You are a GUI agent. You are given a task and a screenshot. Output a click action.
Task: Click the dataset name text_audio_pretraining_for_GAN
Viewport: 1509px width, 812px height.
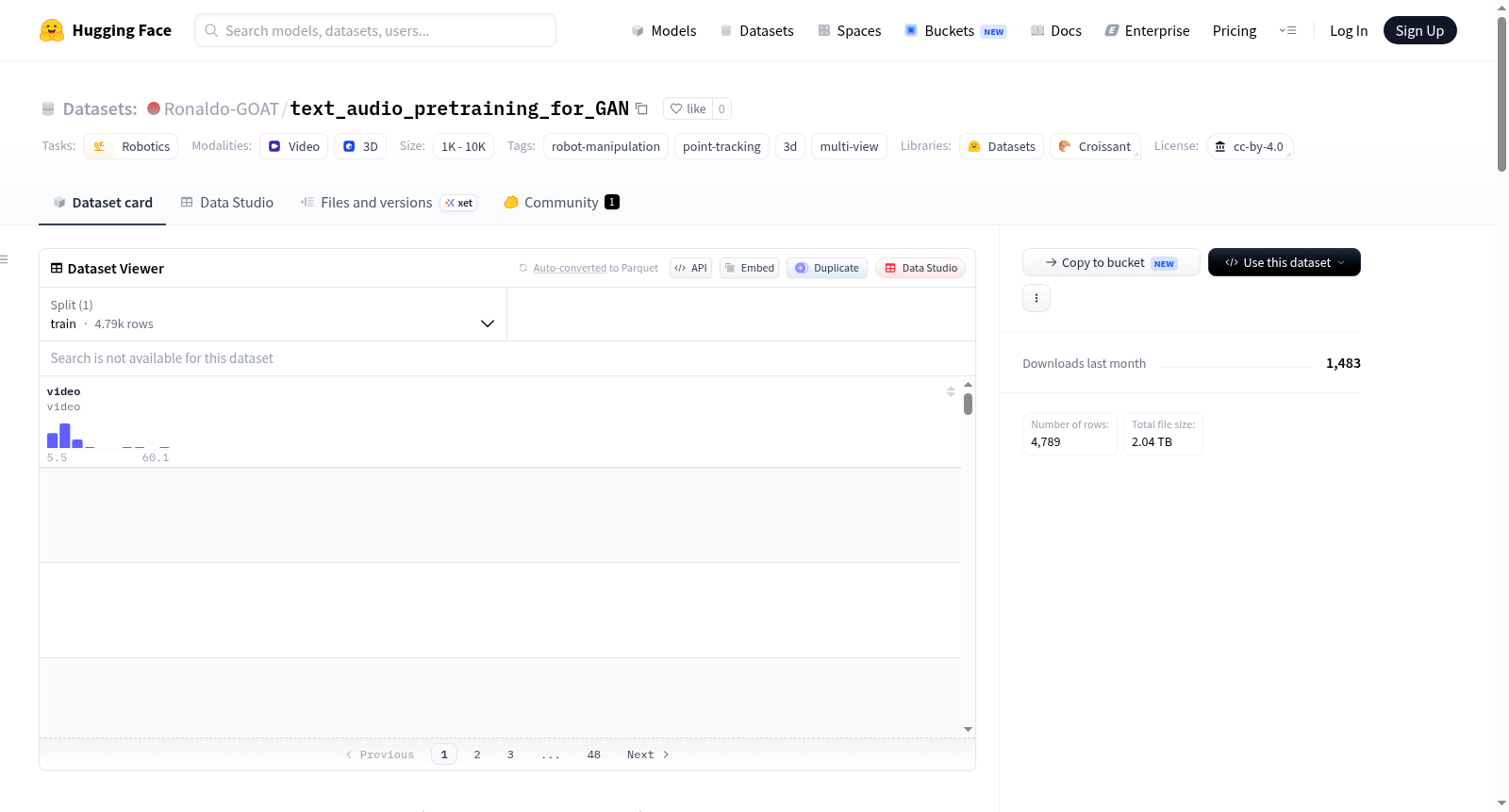(459, 108)
